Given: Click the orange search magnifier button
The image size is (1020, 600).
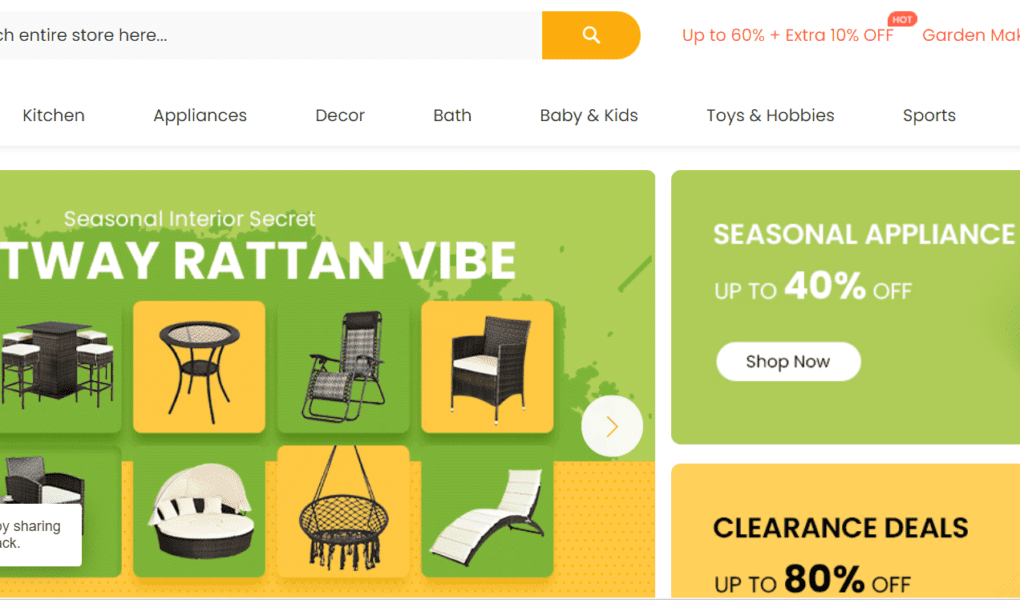Looking at the screenshot, I should 591,35.
